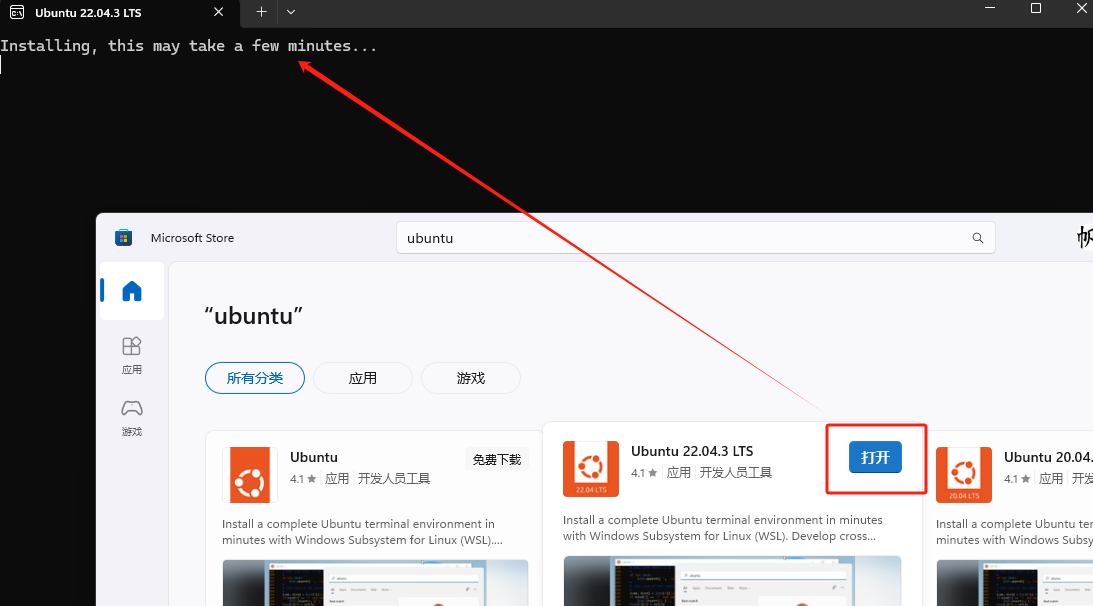Open the Ubuntu 22.04.3 LTS title
The width and height of the screenshot is (1093, 606).
[692, 451]
